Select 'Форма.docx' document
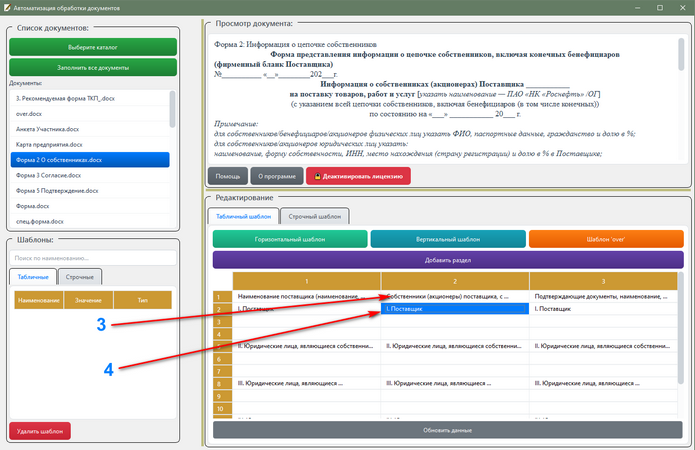 90,206
